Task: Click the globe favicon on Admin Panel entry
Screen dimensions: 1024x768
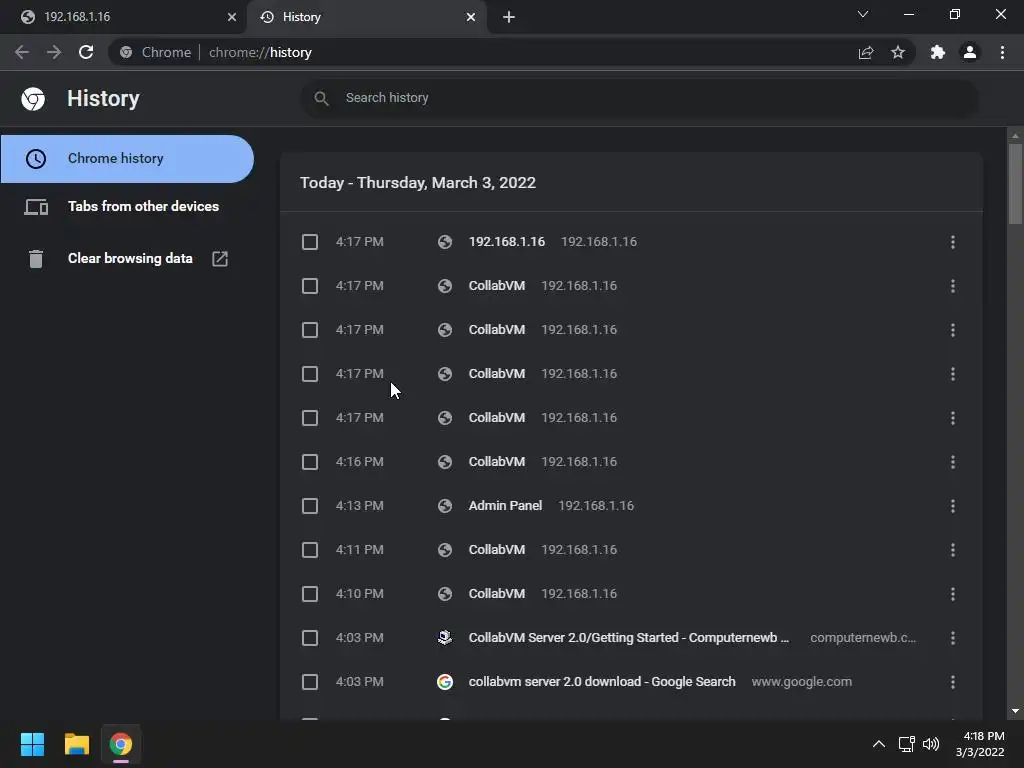Action: tap(445, 506)
